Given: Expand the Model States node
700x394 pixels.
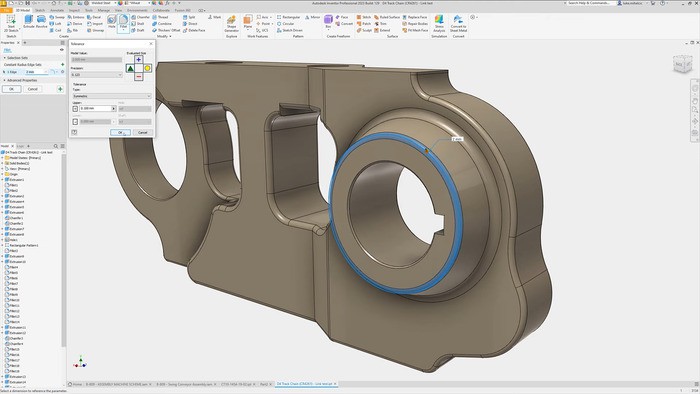Looking at the screenshot, I should [3, 158].
